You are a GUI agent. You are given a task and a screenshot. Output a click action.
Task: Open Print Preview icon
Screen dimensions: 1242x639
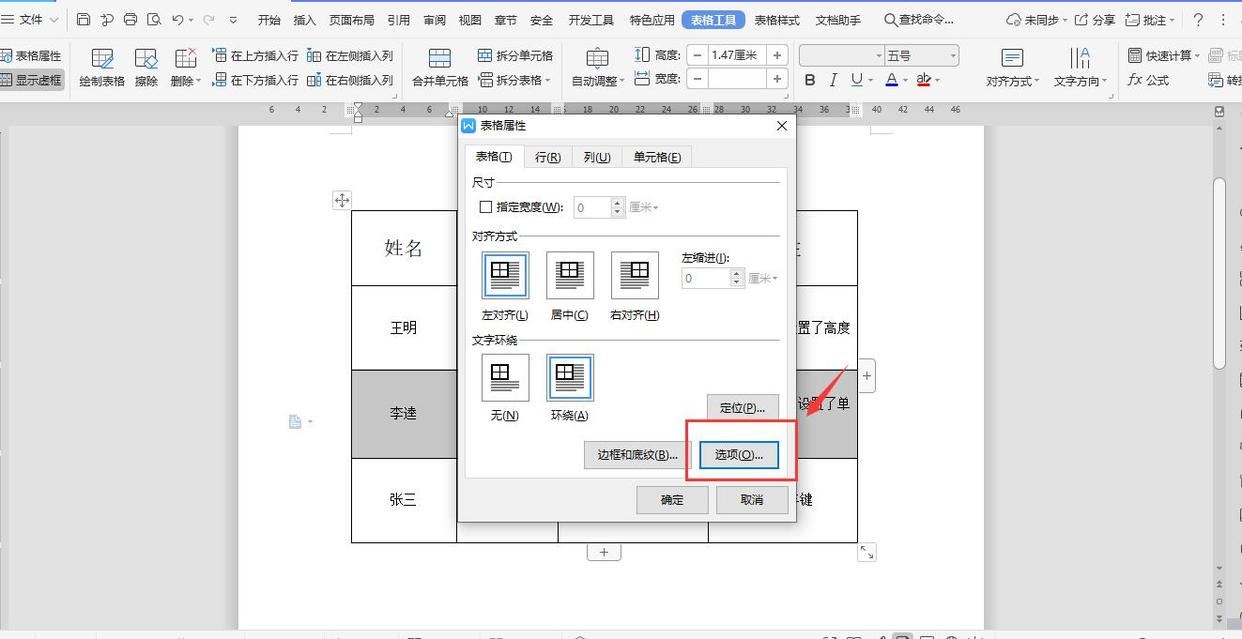pyautogui.click(x=154, y=20)
